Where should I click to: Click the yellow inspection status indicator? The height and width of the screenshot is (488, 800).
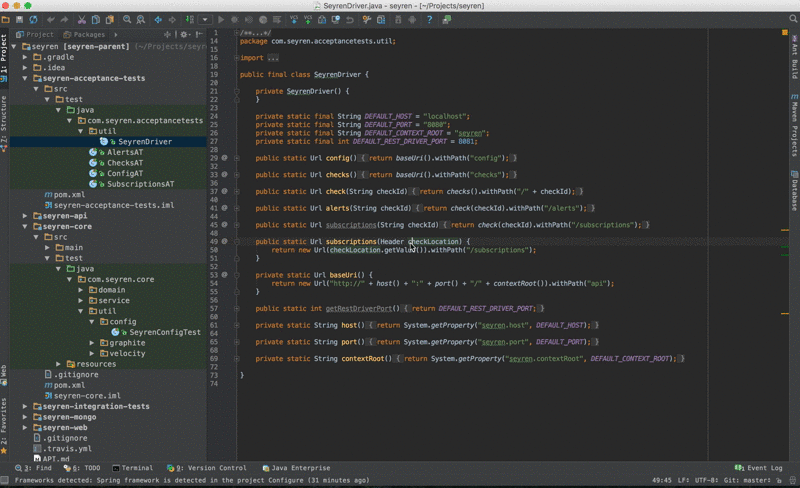coord(785,32)
